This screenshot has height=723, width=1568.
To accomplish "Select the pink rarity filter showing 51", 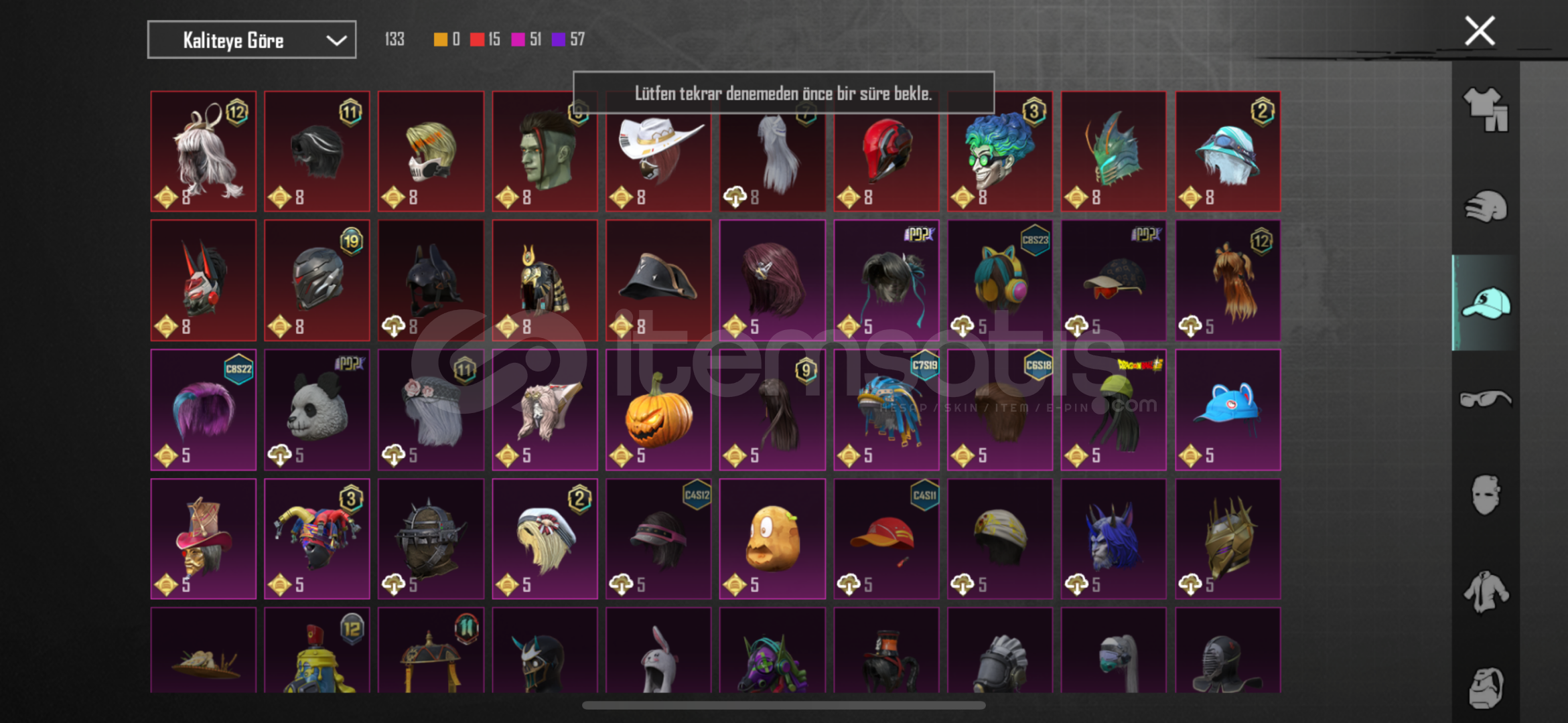I will point(526,39).
